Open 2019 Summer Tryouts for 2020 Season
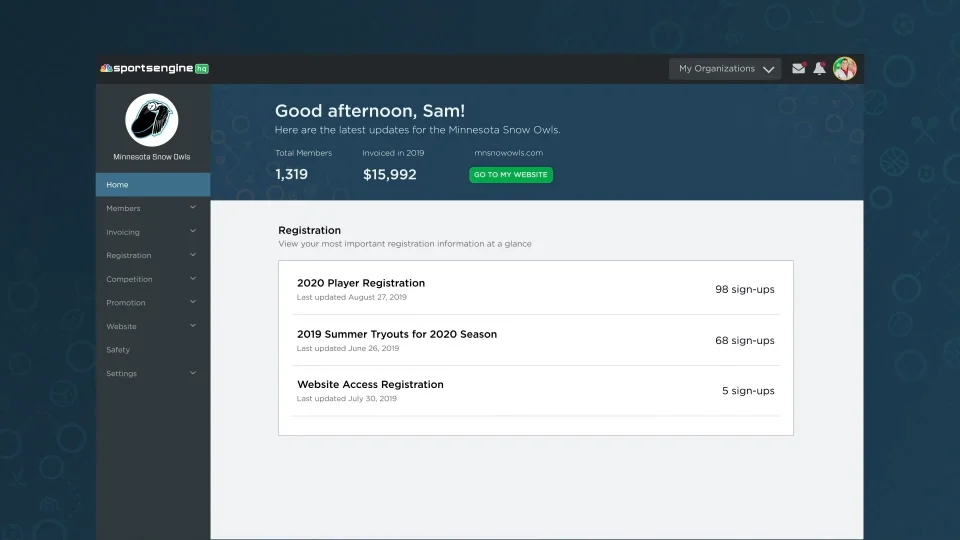 coord(396,334)
